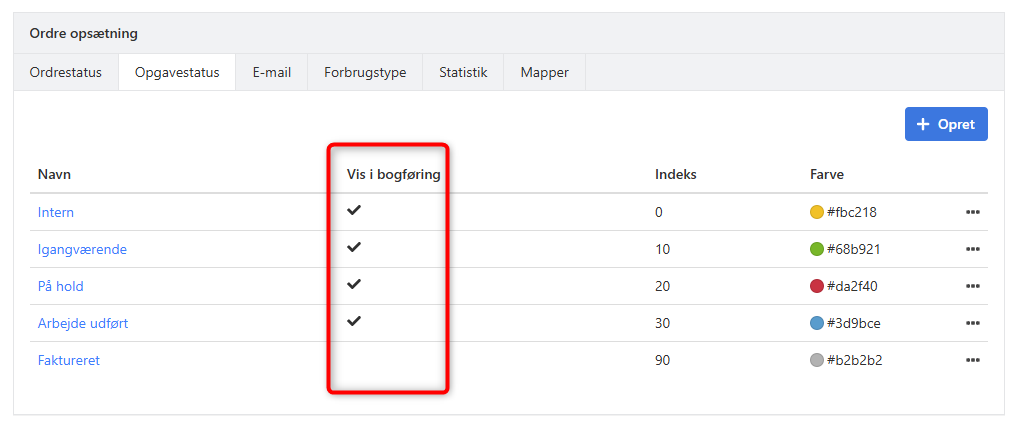Click the Intern bogføring checkmark
Image resolution: width=1019 pixels, height=430 pixels.
pyautogui.click(x=354, y=211)
